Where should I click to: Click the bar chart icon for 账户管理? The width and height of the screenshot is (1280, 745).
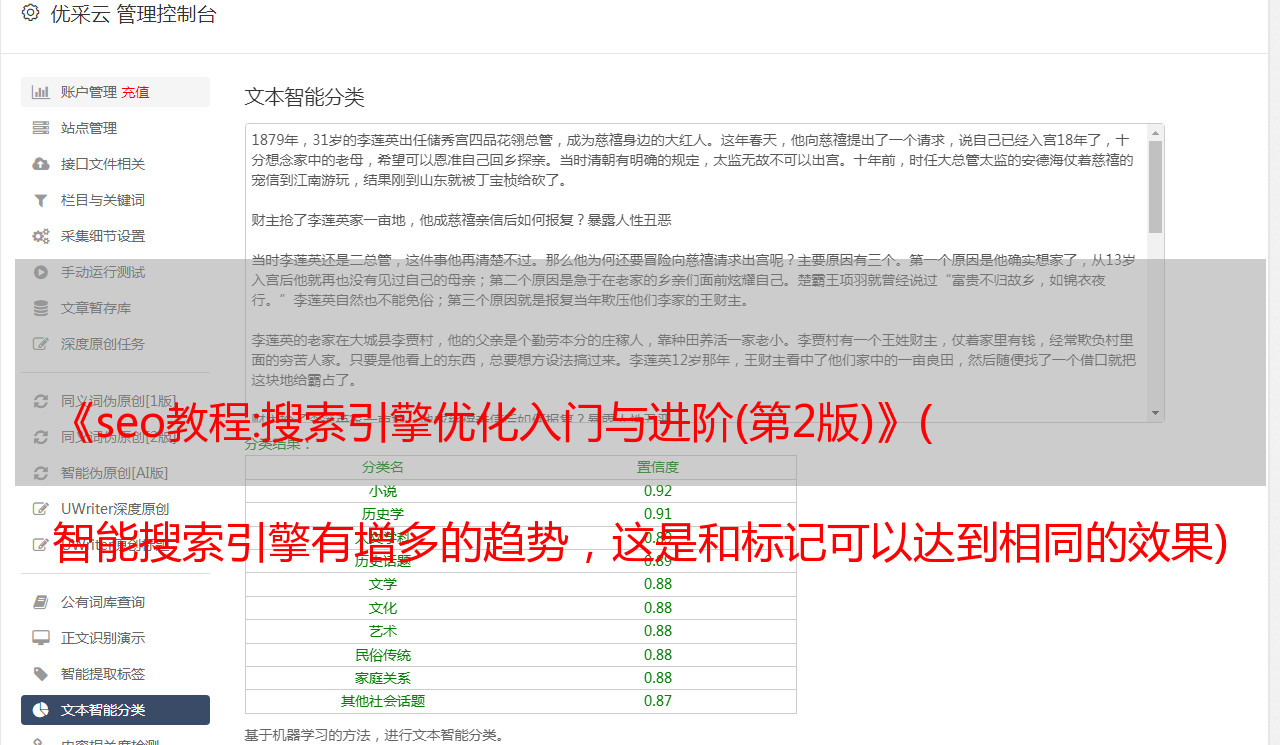pyautogui.click(x=41, y=92)
